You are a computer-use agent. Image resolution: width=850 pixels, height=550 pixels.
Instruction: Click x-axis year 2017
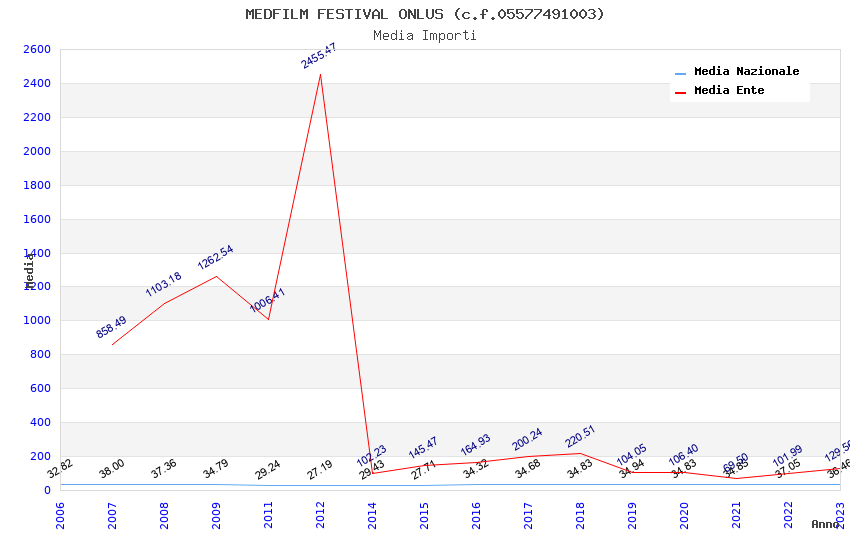pos(528,515)
